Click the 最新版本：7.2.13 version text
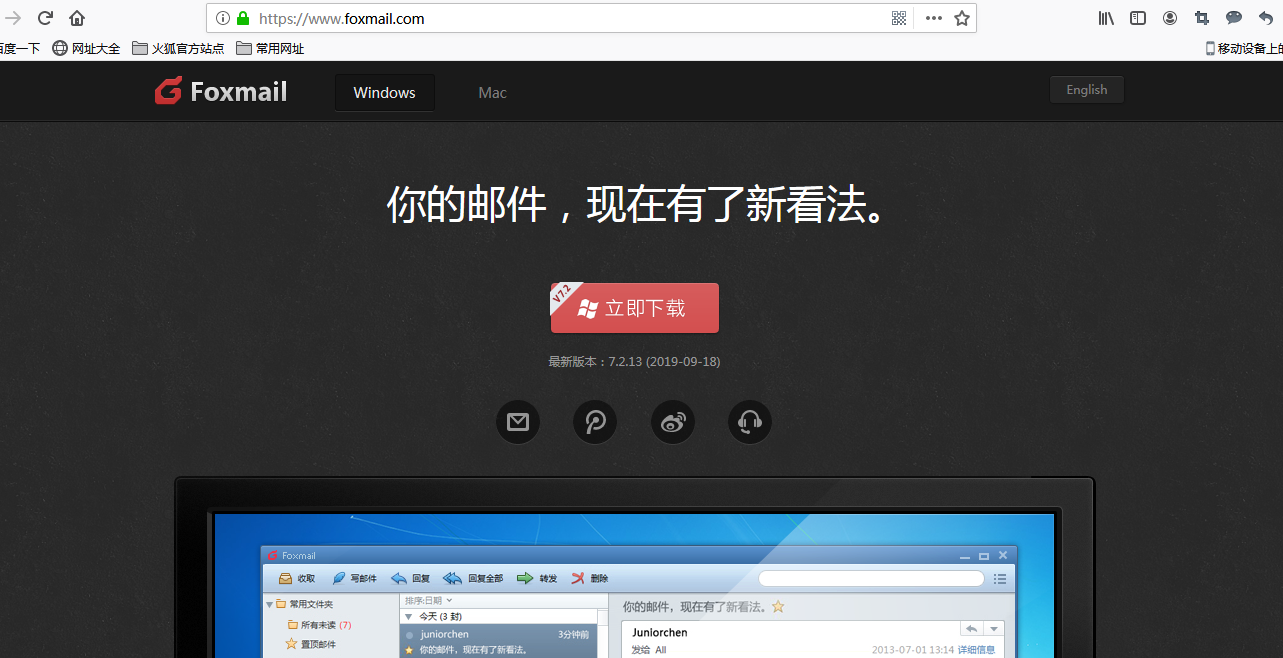Image resolution: width=1283 pixels, height=658 pixels. 634,361
